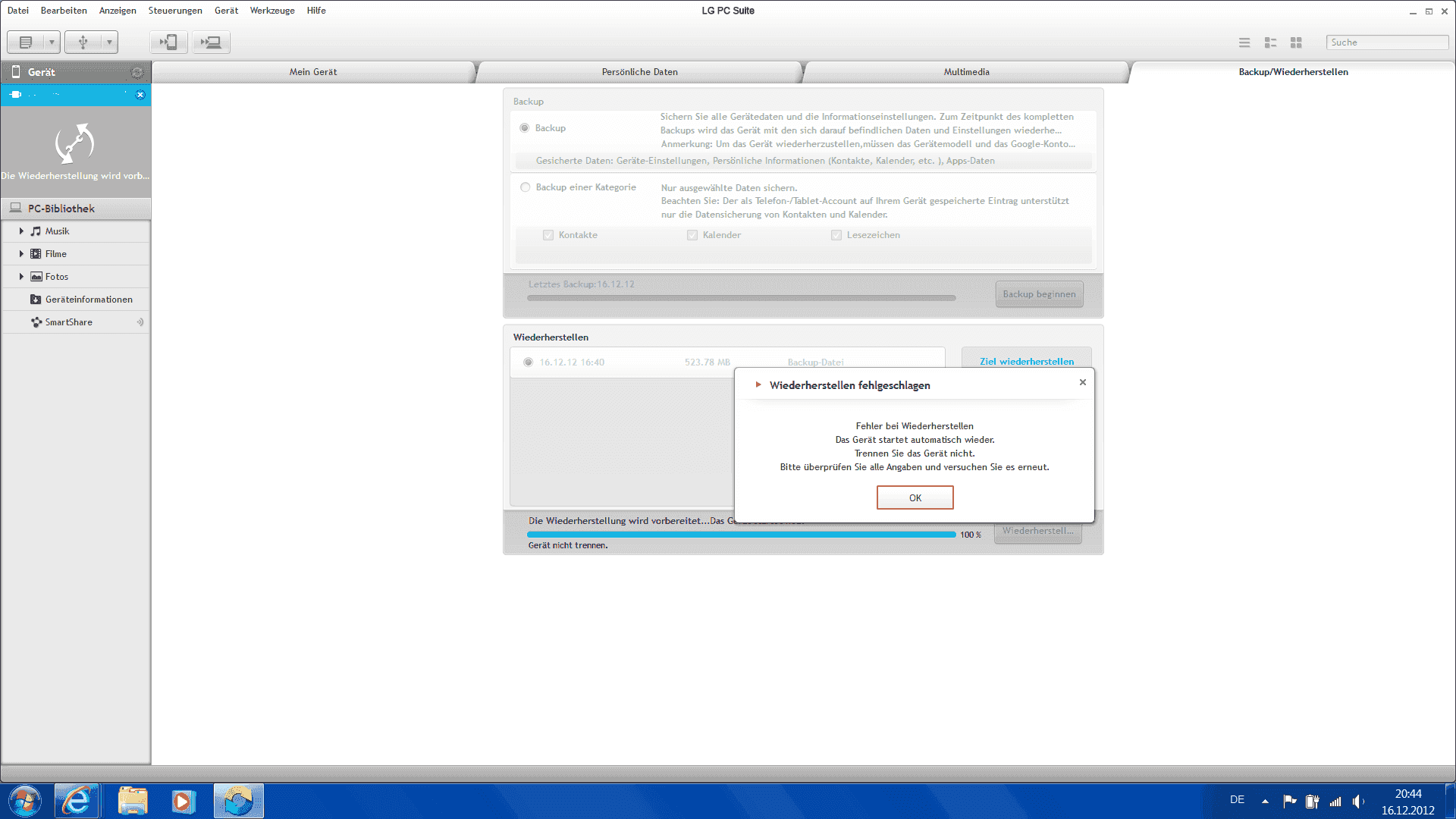This screenshot has width=1456, height=819.
Task: Open Windows Media Player from the taskbar
Action: [183, 802]
